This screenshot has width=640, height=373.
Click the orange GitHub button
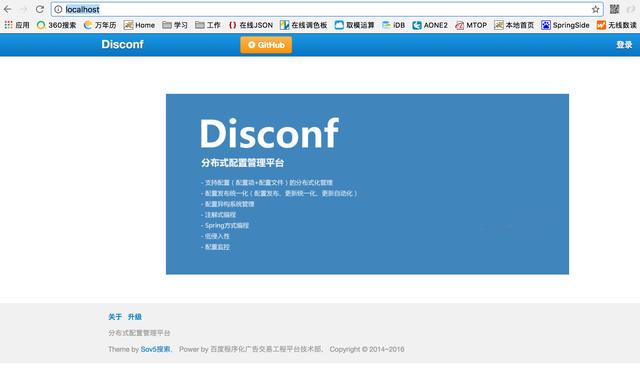click(x=266, y=45)
